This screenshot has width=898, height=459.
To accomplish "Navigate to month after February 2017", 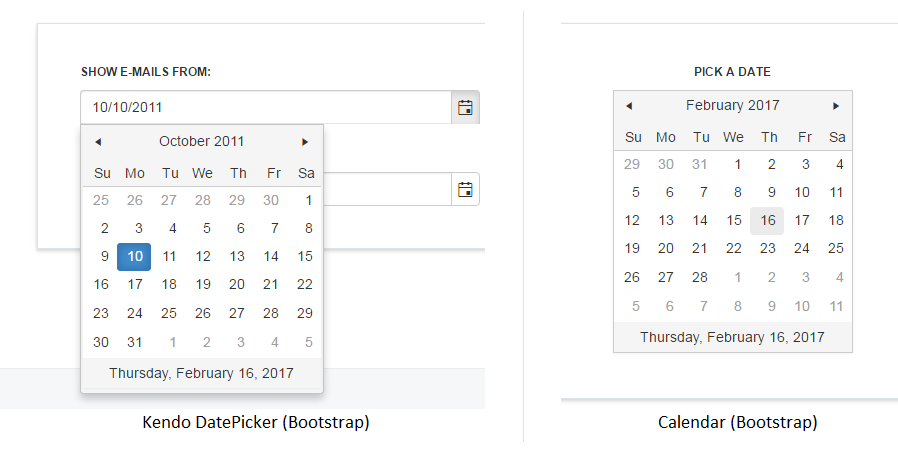I will pos(836,106).
